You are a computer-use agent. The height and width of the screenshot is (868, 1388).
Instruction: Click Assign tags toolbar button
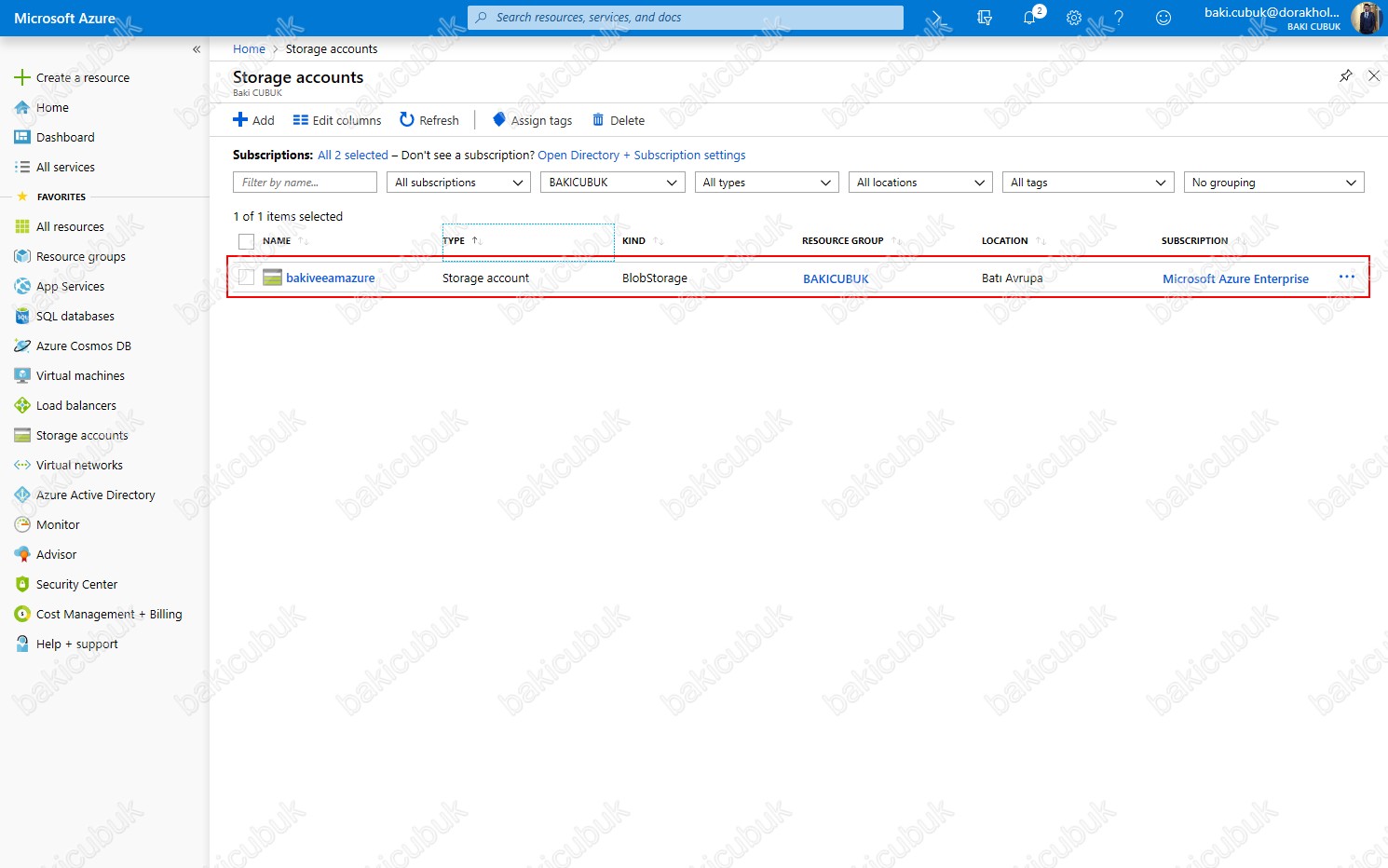(x=532, y=120)
